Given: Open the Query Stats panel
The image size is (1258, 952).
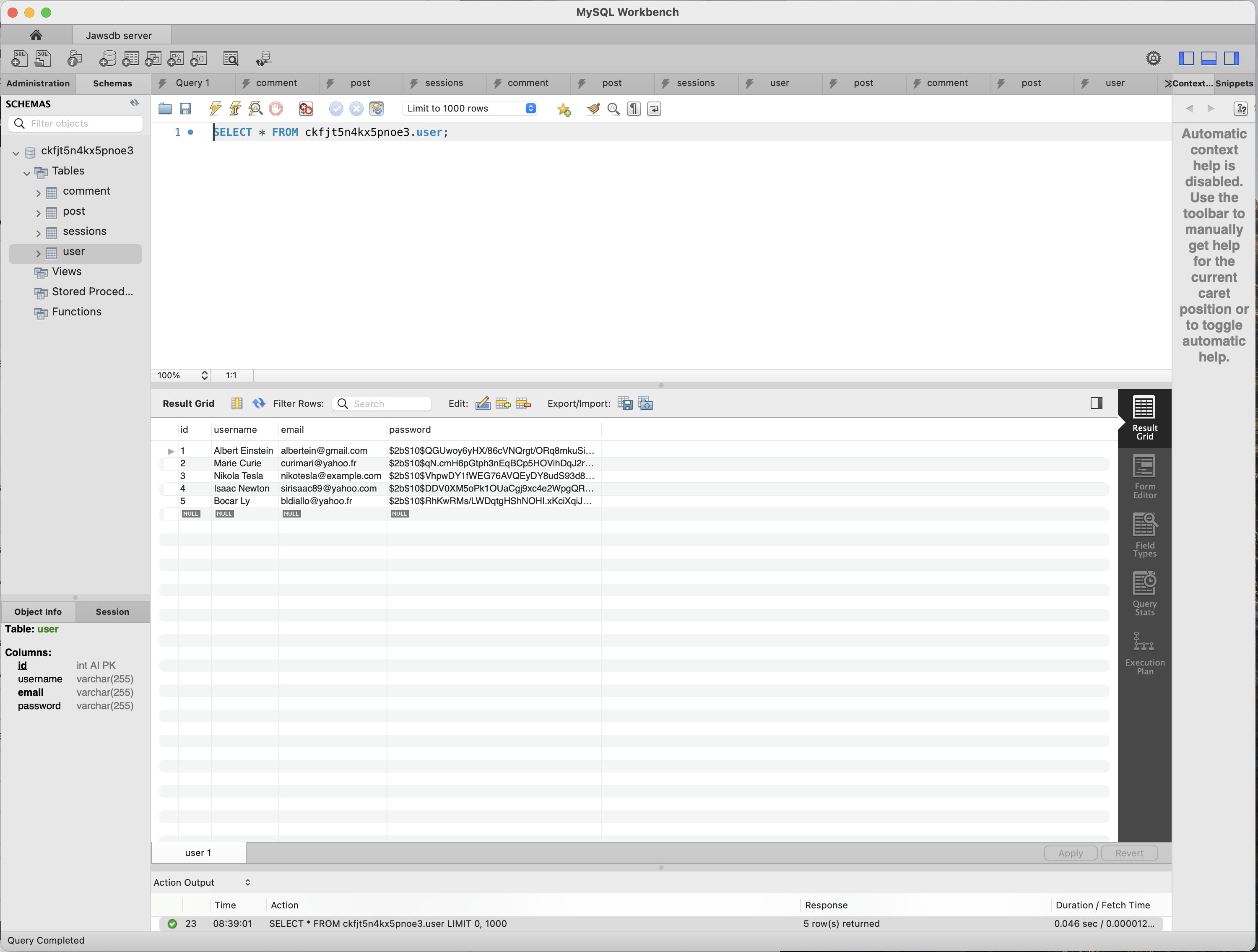Looking at the screenshot, I should click(1144, 594).
